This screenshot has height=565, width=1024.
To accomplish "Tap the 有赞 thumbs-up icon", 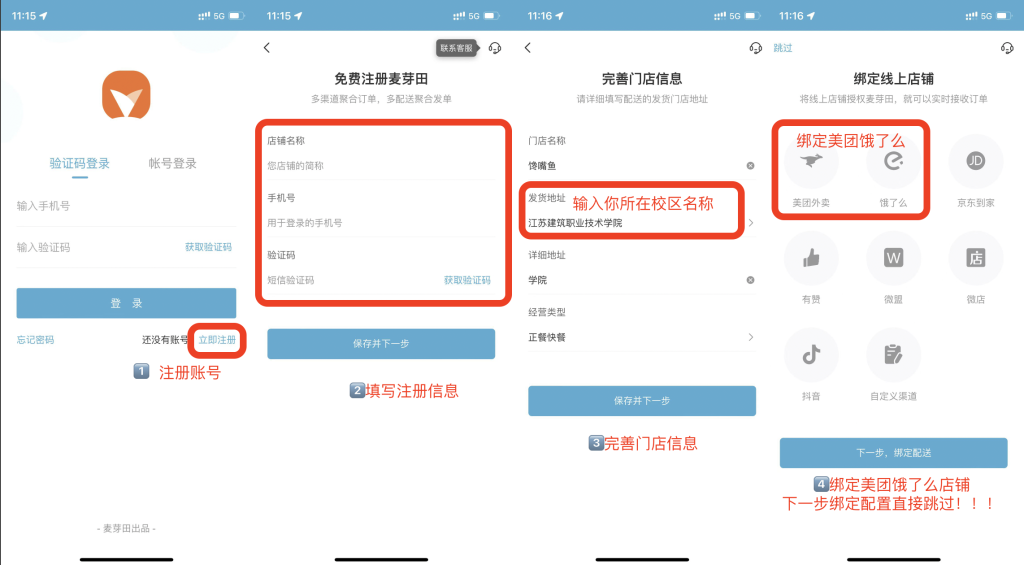I will pyautogui.click(x=811, y=258).
